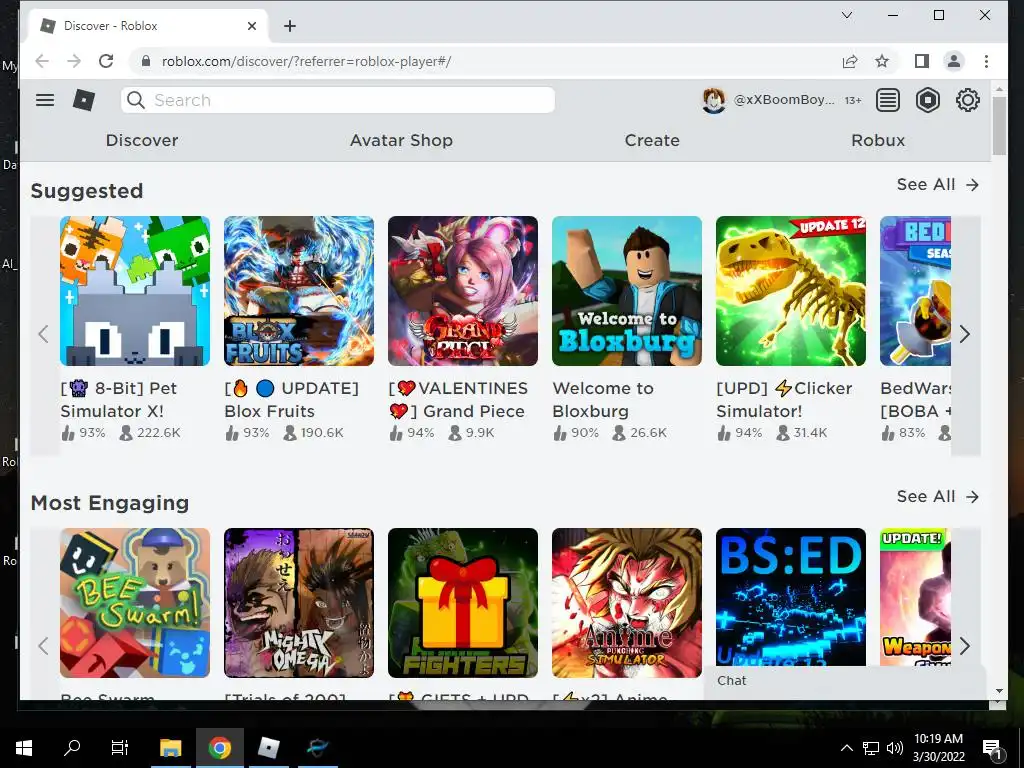Screen dimensions: 1024x768
Task: Open the Weapon game thumbnail
Action: pos(915,598)
